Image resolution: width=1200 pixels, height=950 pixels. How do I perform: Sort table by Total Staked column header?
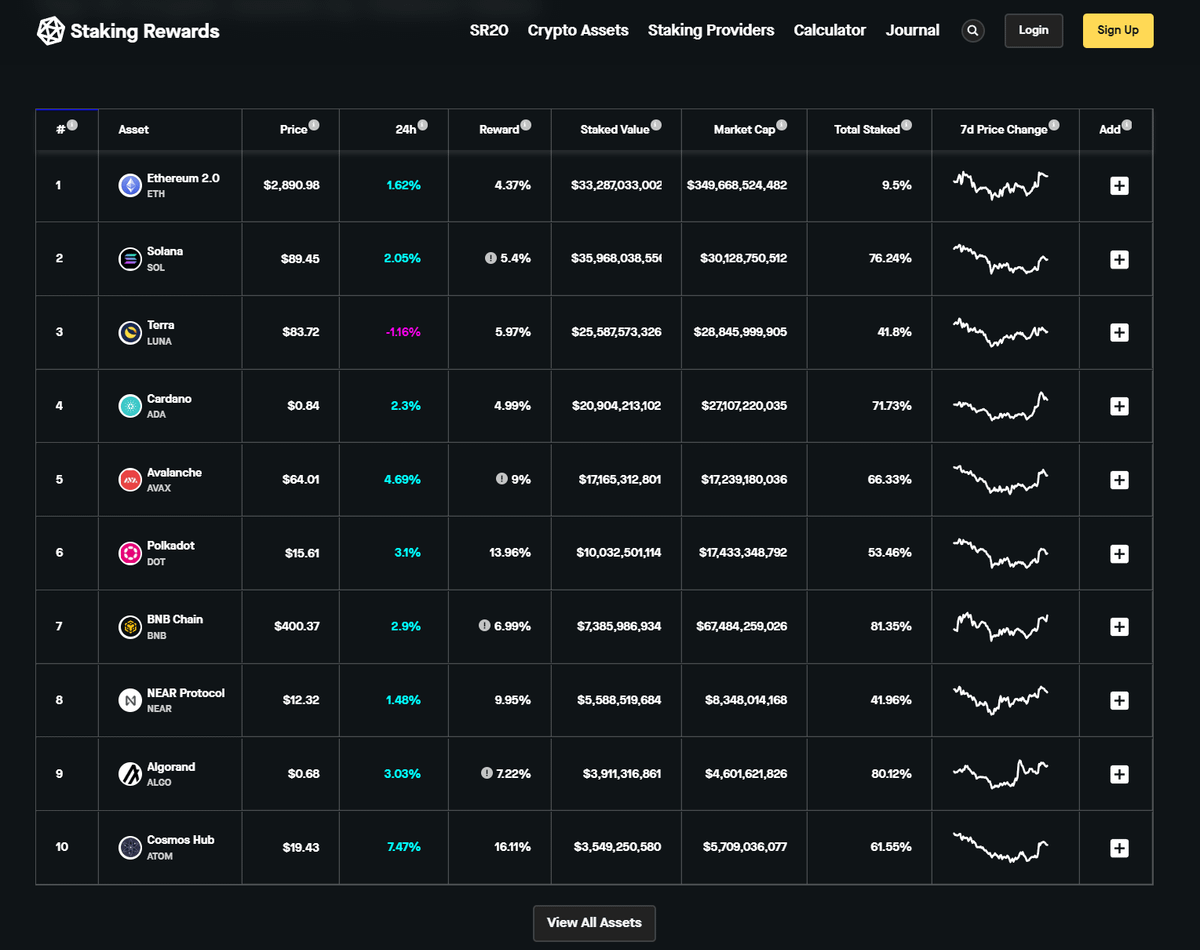coord(867,130)
